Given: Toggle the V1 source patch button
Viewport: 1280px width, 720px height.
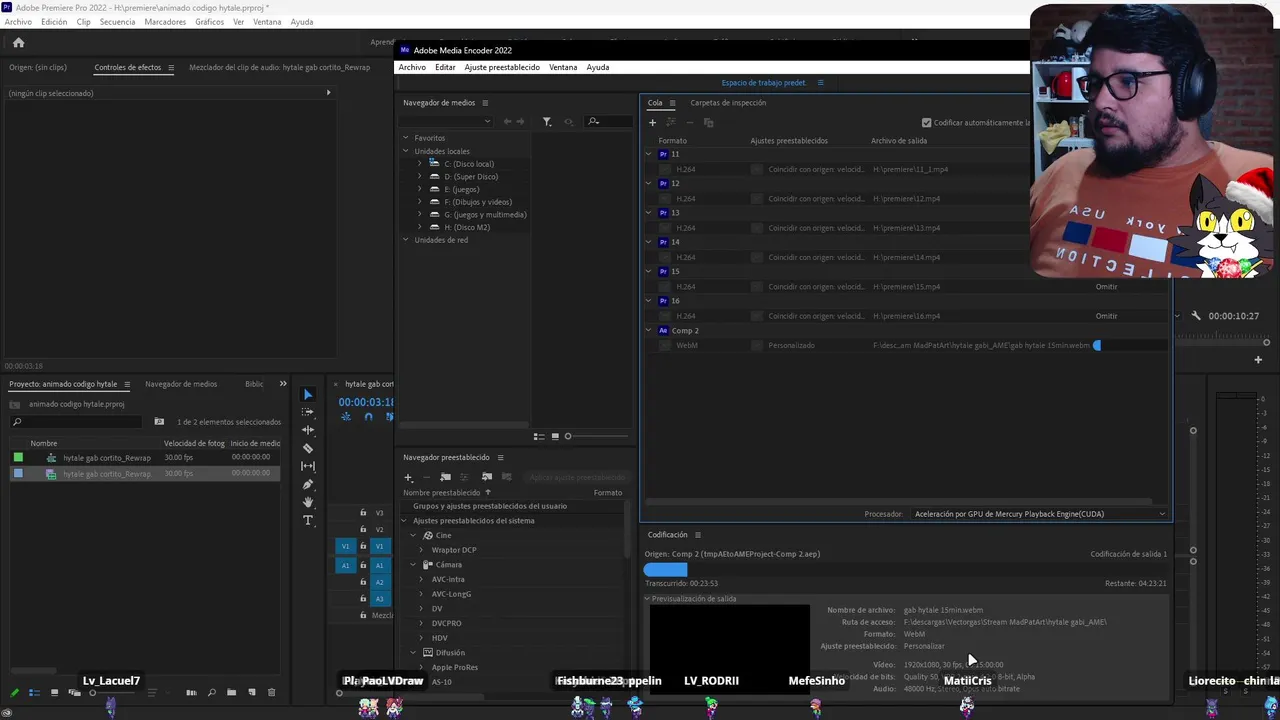Looking at the screenshot, I should tap(346, 546).
